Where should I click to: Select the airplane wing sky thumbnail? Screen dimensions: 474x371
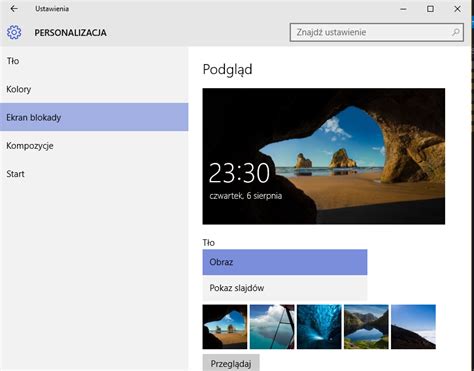(x=272, y=327)
